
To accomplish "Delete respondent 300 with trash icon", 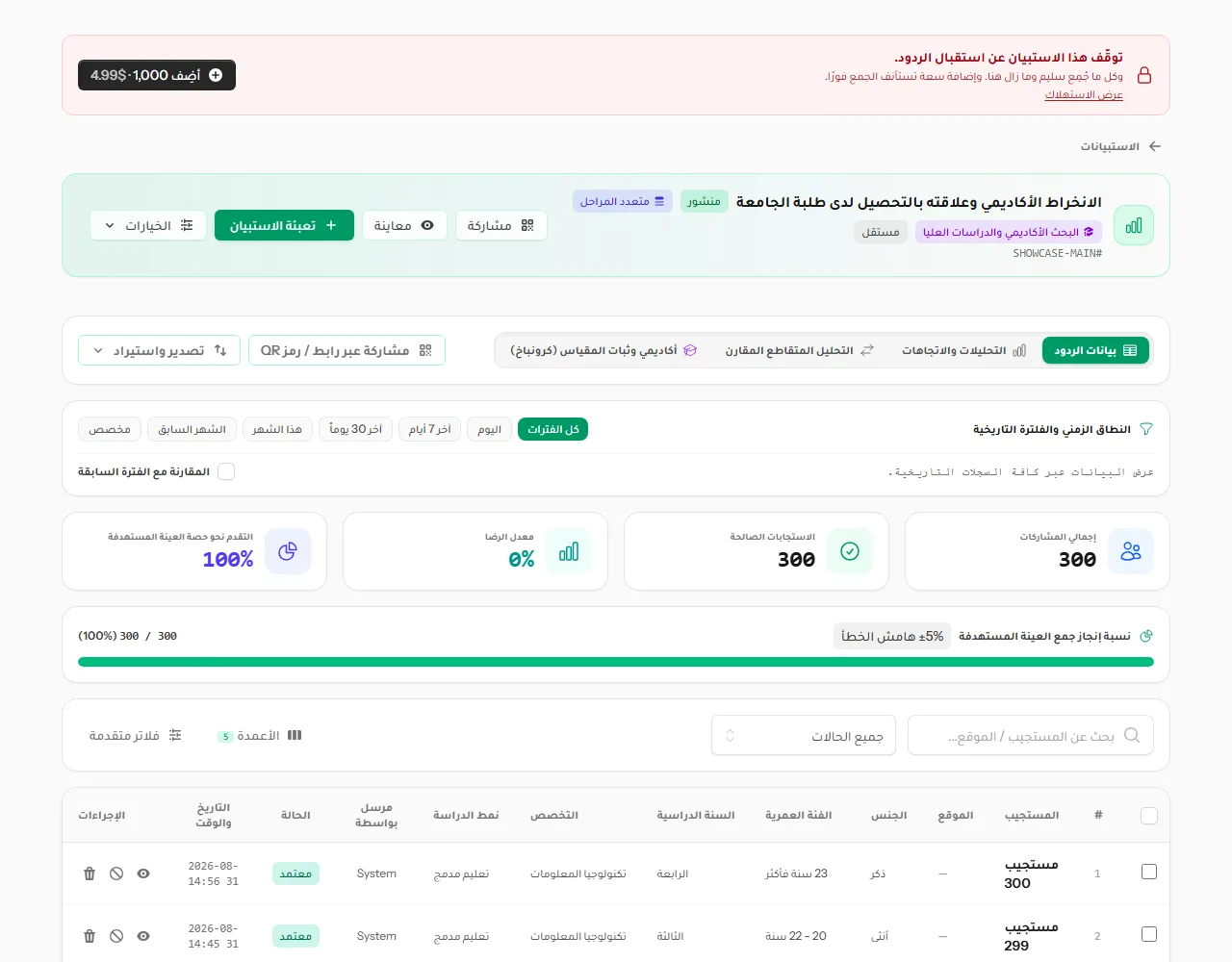I will pyautogui.click(x=90, y=873).
